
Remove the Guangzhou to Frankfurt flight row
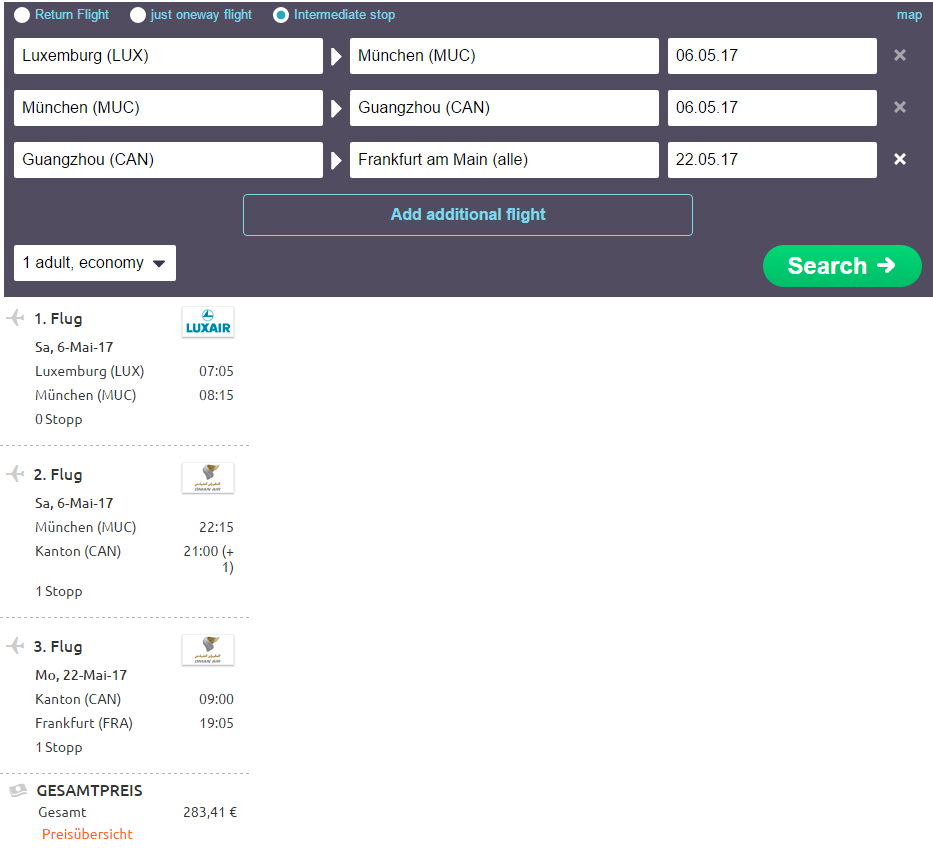pos(900,159)
